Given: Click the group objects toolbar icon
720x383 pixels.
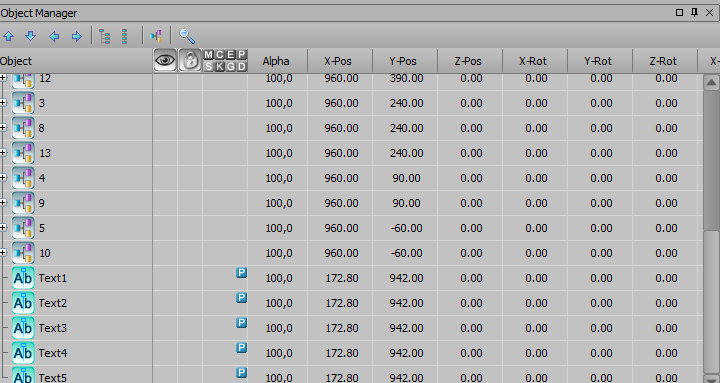Looking at the screenshot, I should [x=156, y=36].
